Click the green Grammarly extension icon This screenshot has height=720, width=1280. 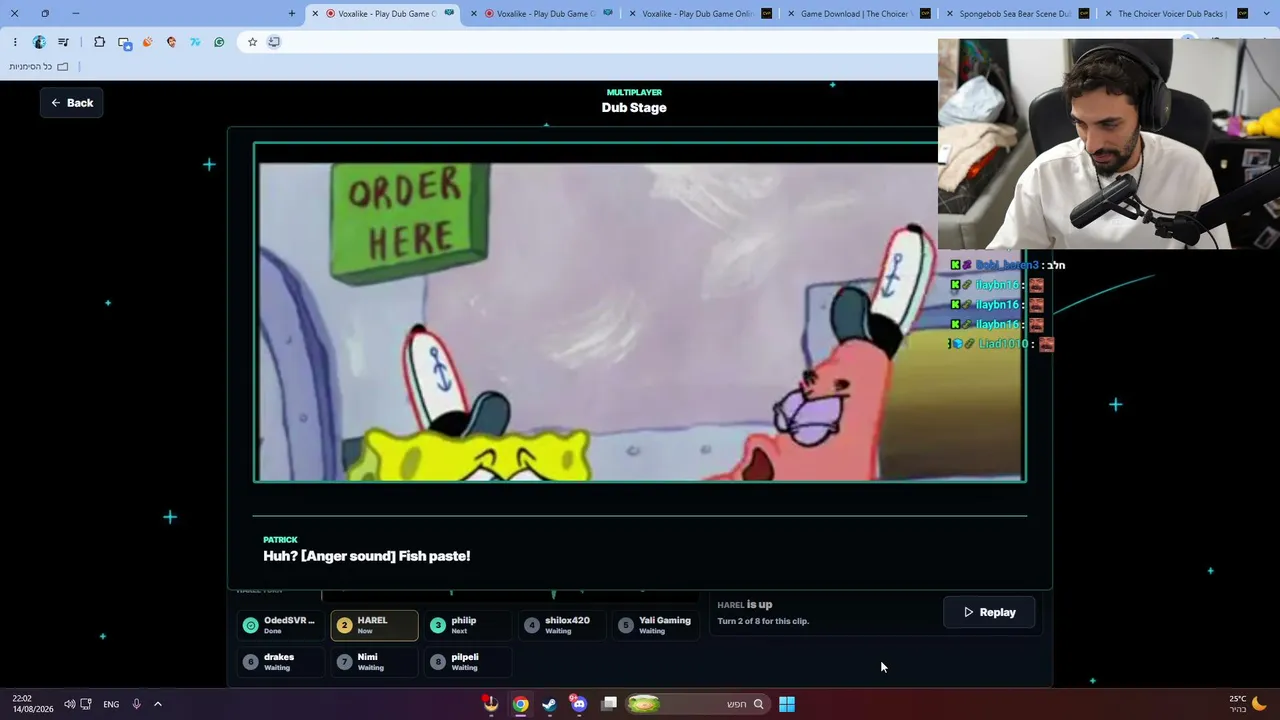219,42
